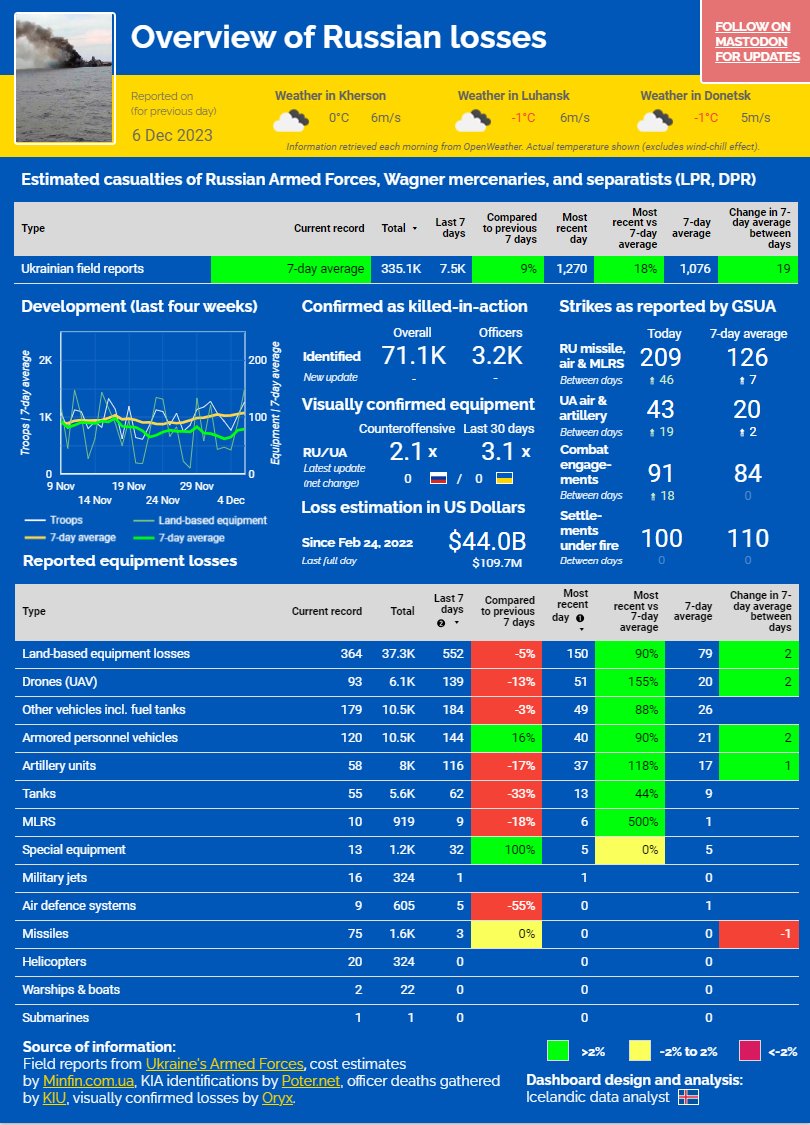The height and width of the screenshot is (1125, 810).
Task: Click the burning ship photo thumbnail
Action: [65, 78]
